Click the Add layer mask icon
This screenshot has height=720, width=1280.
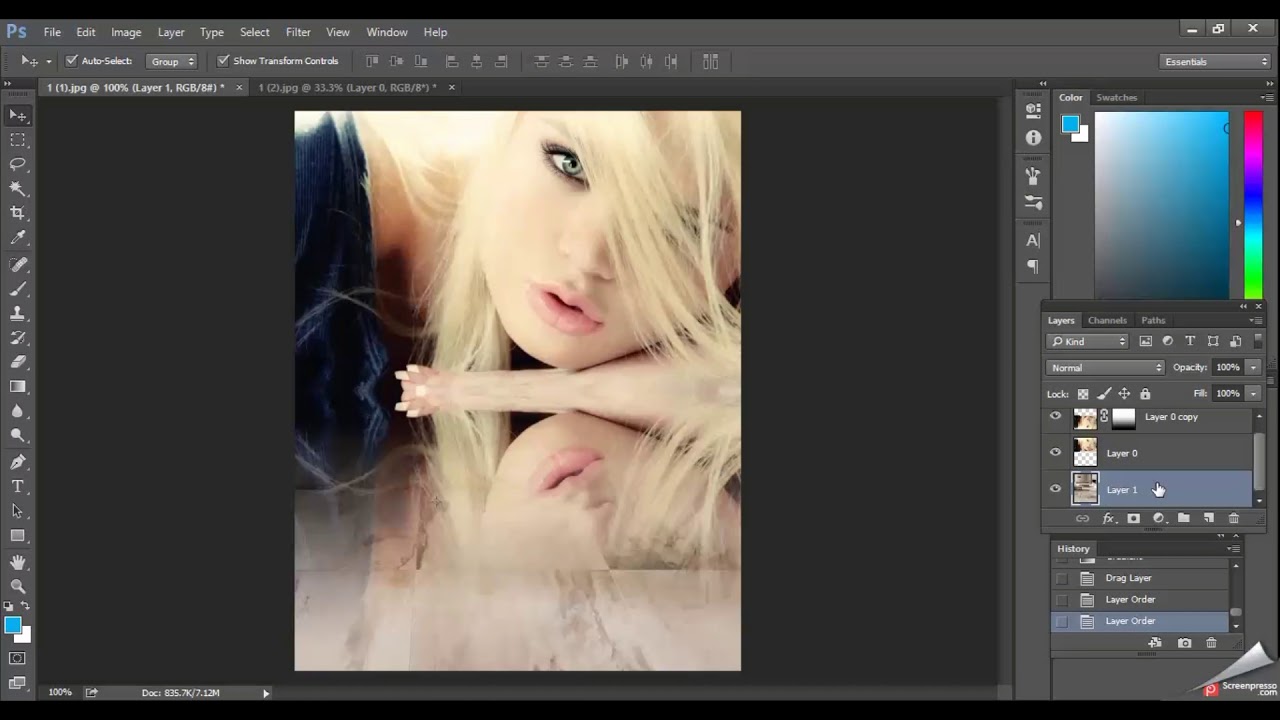1133,518
